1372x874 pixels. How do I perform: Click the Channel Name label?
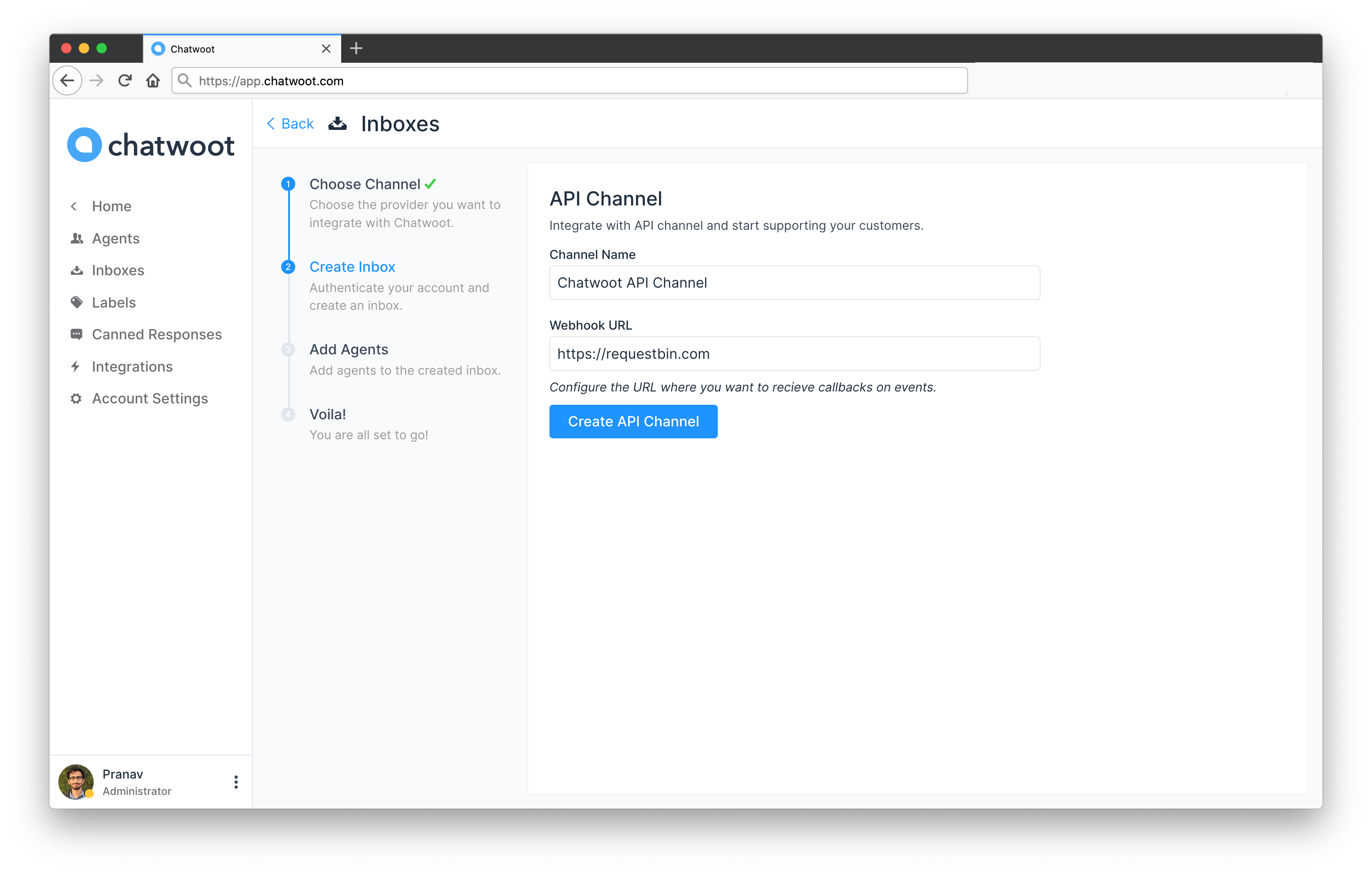tap(592, 255)
